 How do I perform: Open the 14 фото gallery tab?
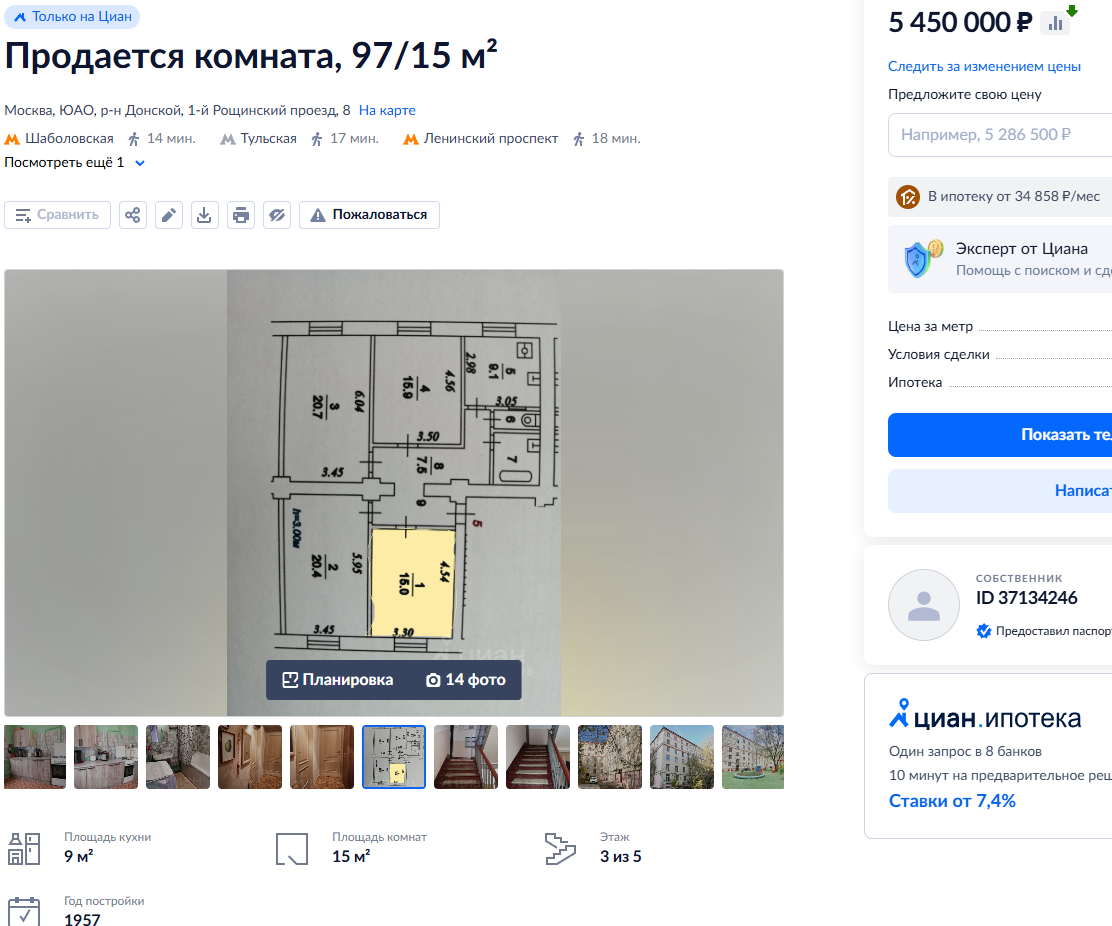466,680
